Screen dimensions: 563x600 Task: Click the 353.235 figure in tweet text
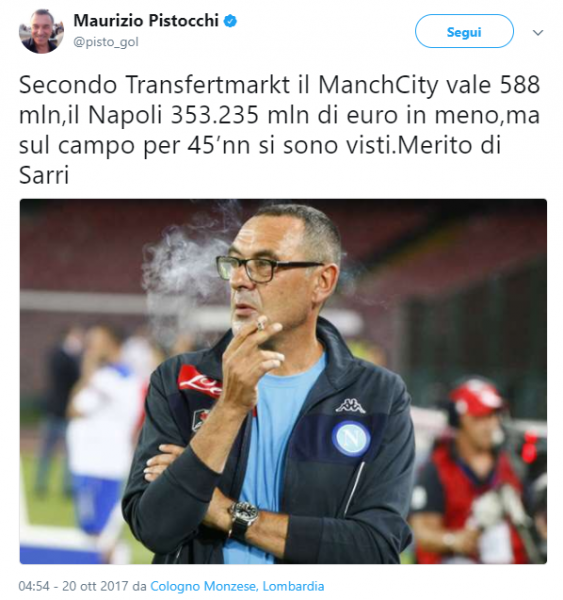pyautogui.click(x=215, y=115)
